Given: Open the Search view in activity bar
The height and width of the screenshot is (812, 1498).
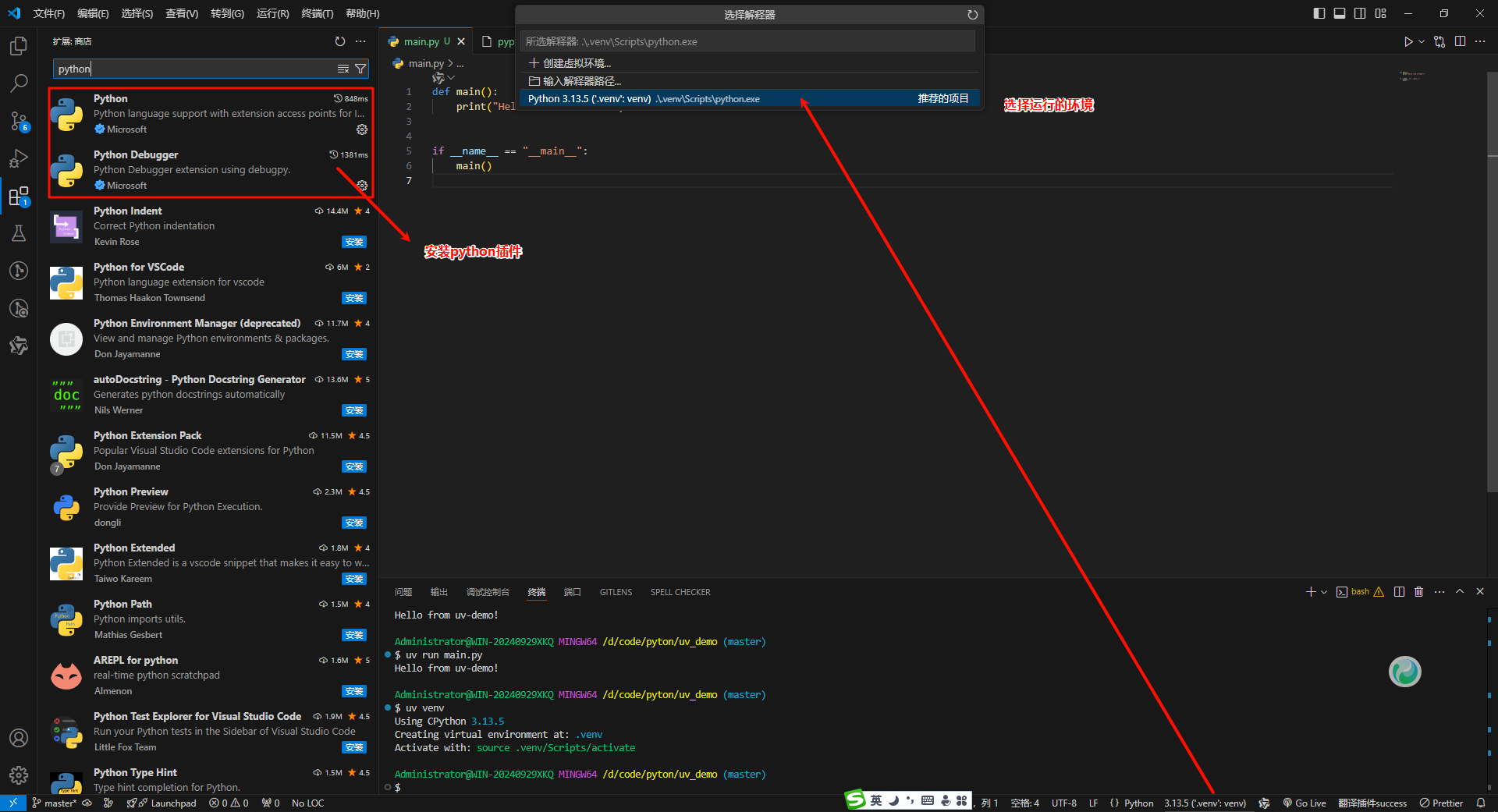Looking at the screenshot, I should tap(19, 83).
